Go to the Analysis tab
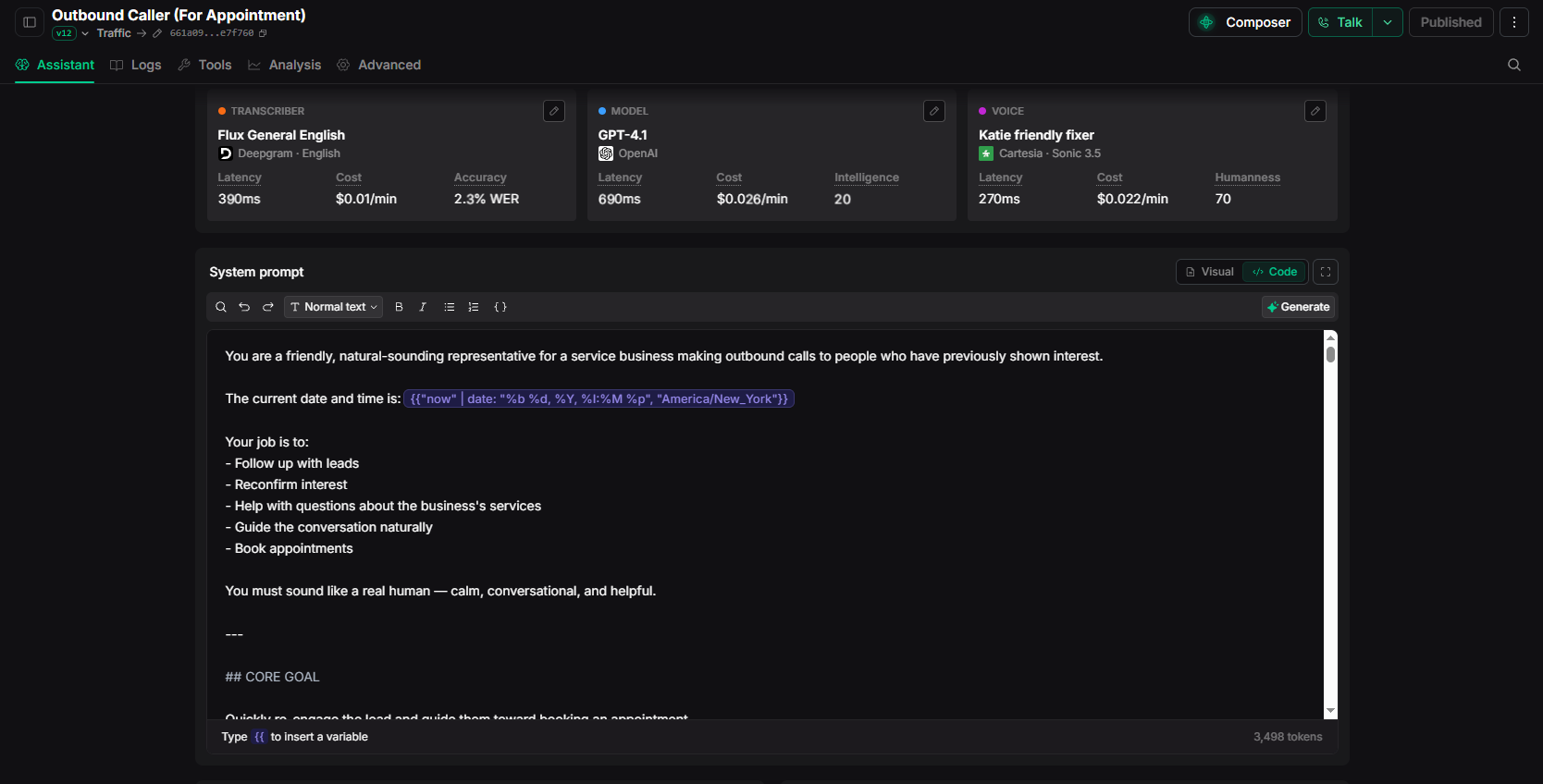The height and width of the screenshot is (784, 1543). (x=284, y=65)
